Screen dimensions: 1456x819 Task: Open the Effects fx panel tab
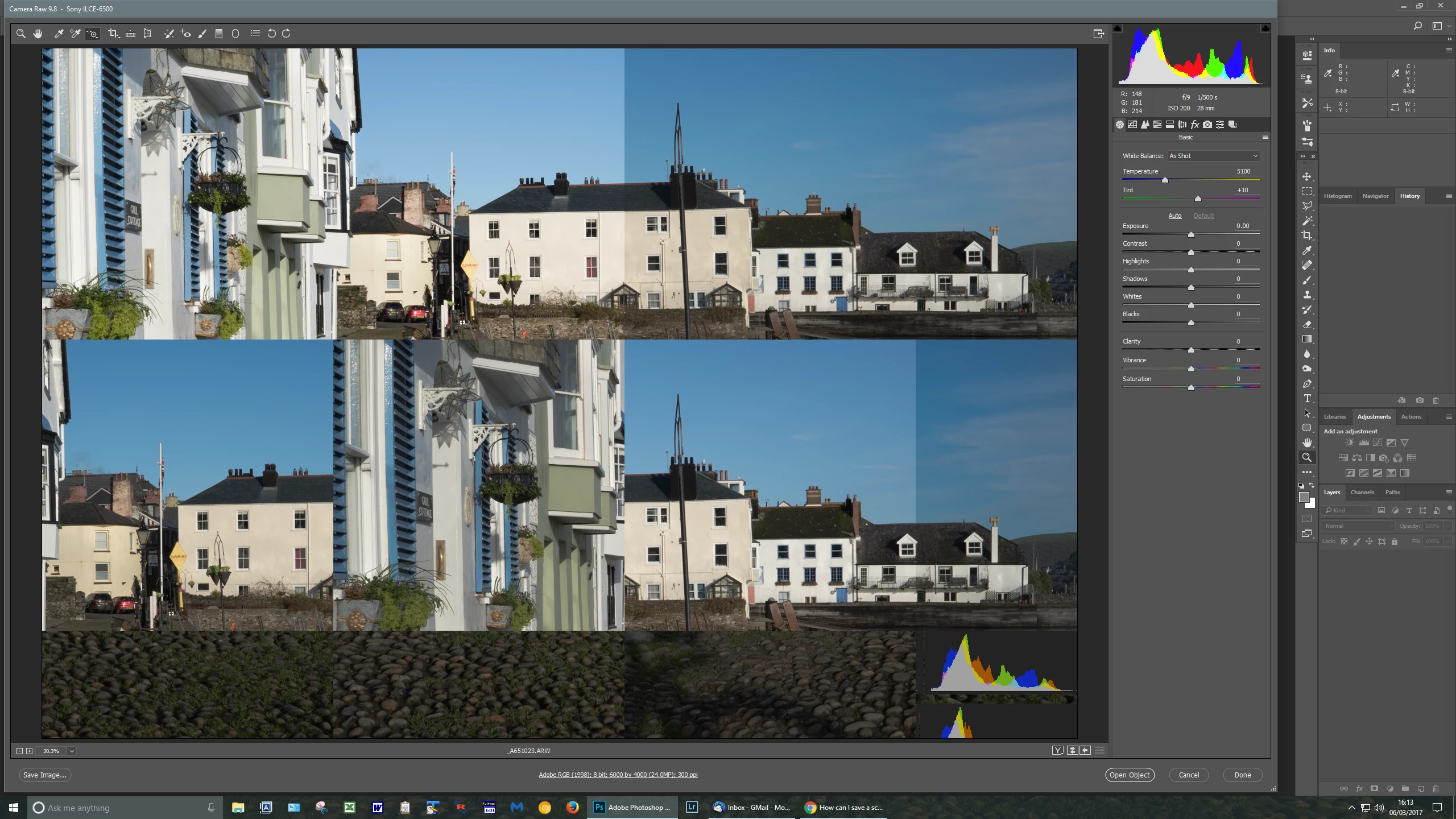coord(1195,125)
